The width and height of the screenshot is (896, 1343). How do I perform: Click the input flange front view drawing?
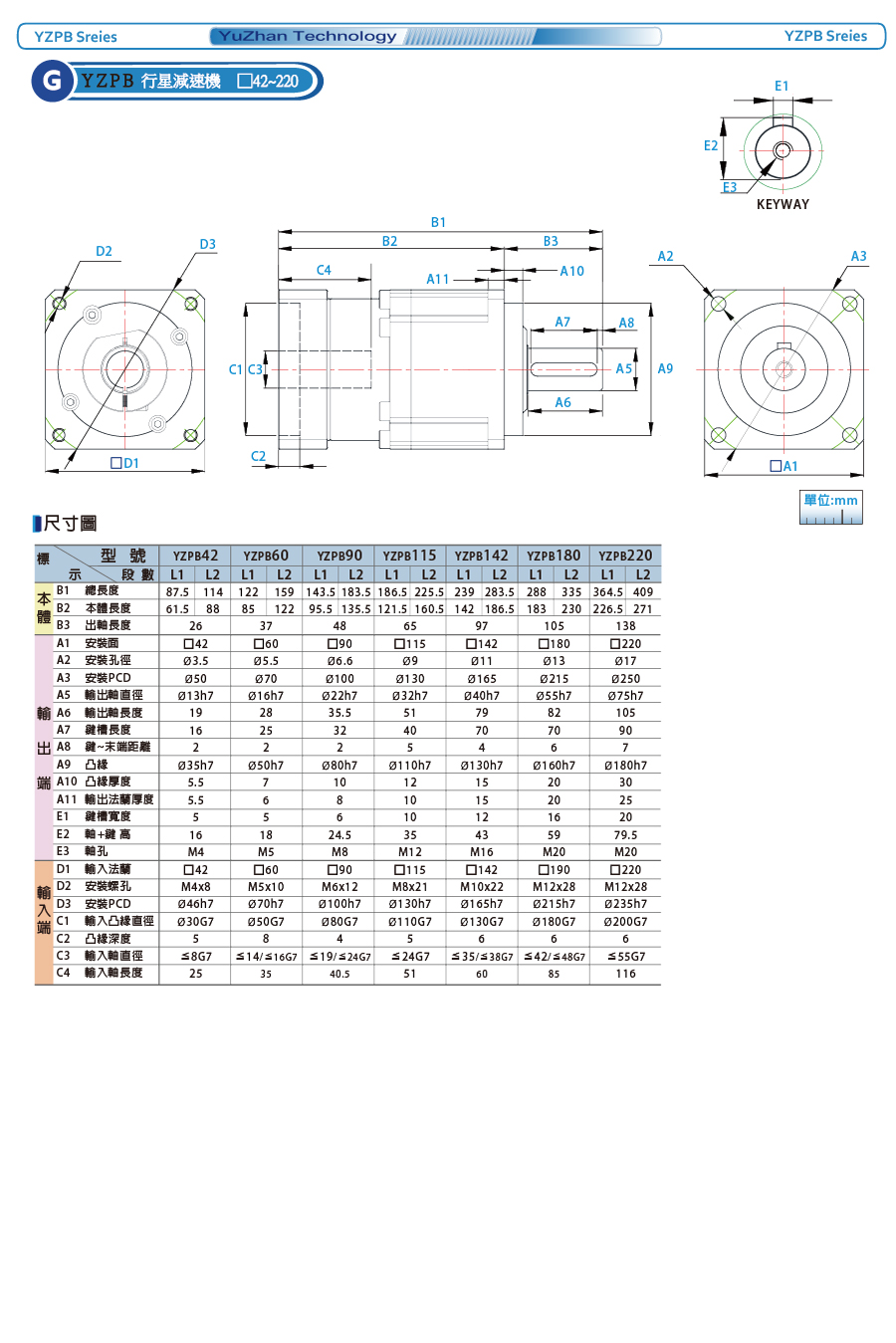pyautogui.click(x=124, y=369)
